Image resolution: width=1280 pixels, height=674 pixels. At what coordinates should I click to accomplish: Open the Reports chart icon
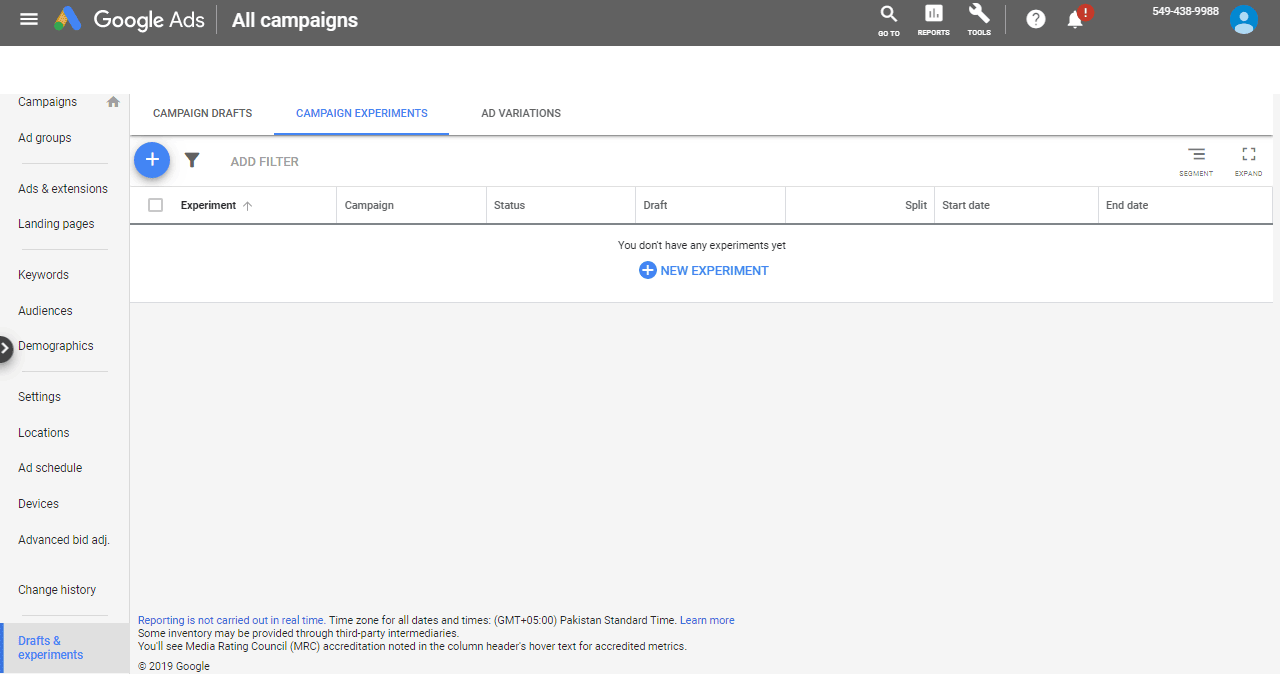click(933, 19)
